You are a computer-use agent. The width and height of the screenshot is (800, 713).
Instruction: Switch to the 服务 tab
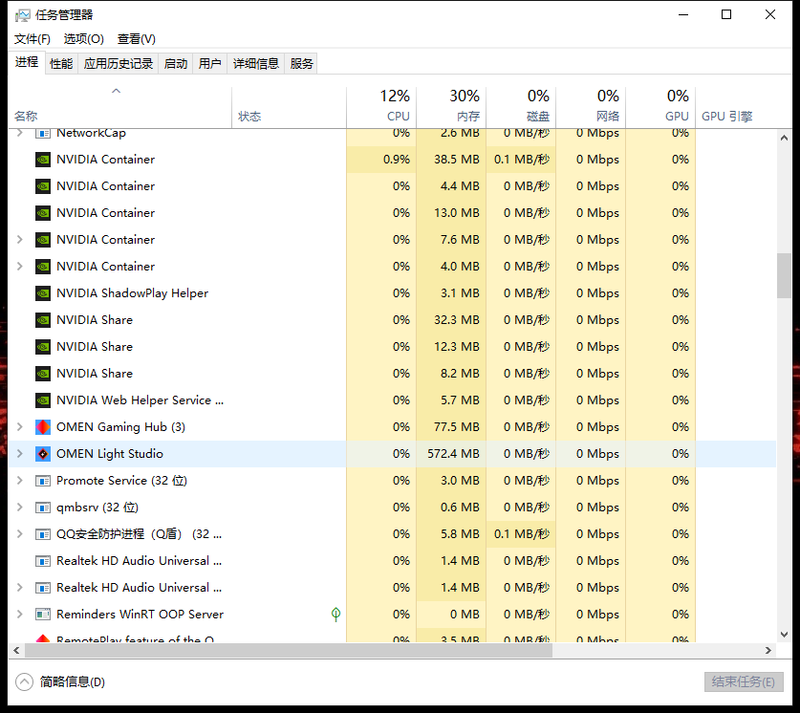[301, 64]
